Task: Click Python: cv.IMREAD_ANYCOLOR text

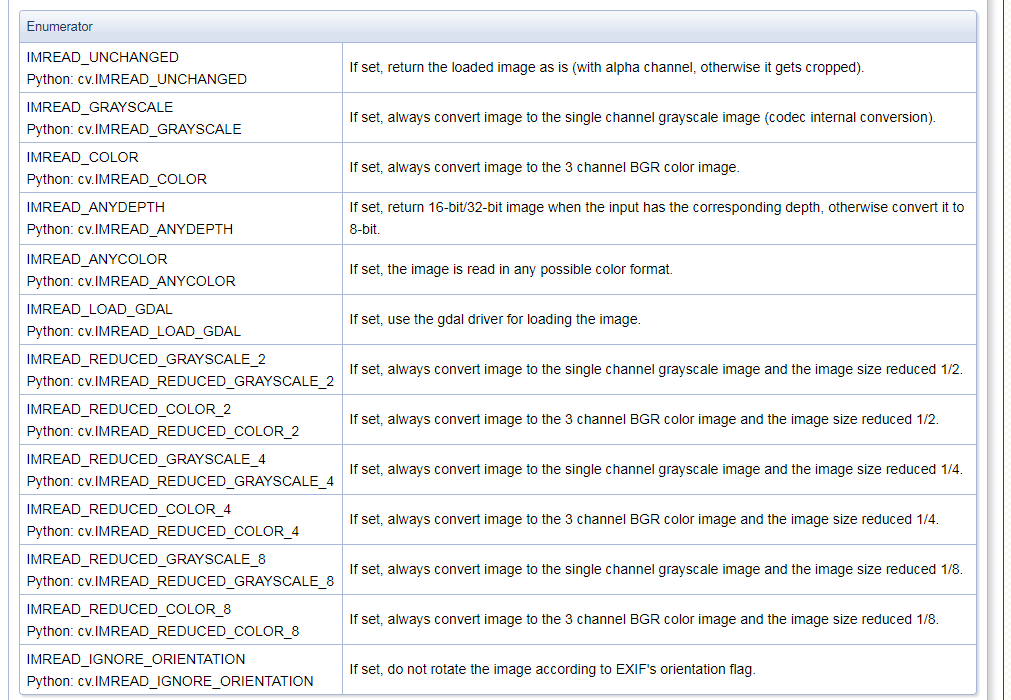Action: click(x=131, y=281)
